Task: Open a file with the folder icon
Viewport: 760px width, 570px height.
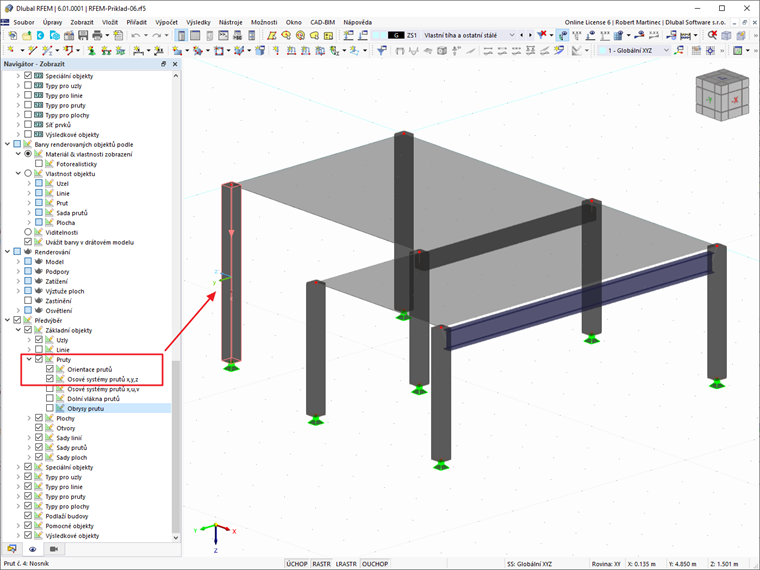Action: pyautogui.click(x=27, y=35)
